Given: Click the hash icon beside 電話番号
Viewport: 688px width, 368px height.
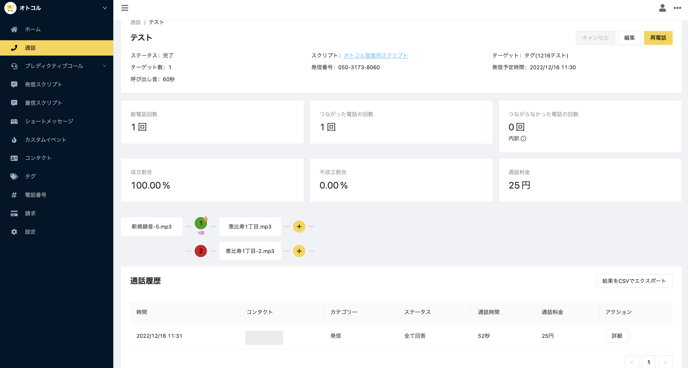Looking at the screenshot, I should [x=14, y=195].
